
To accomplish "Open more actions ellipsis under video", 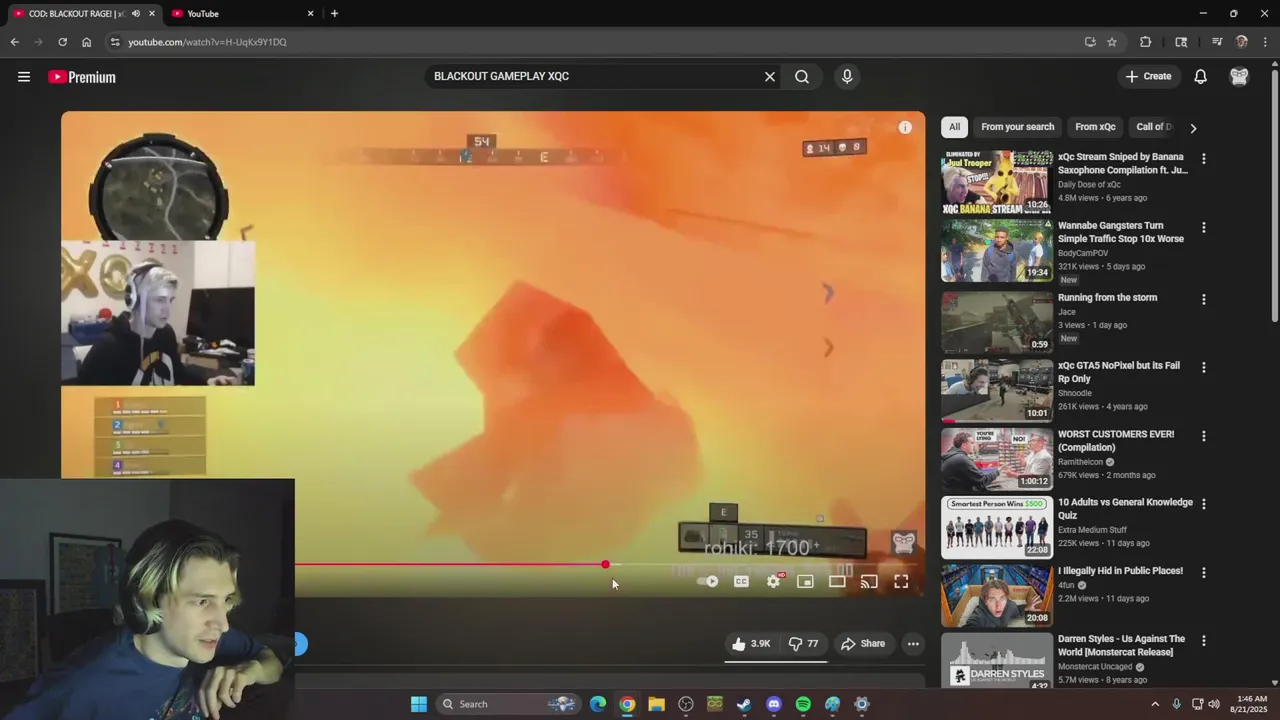I will [913, 644].
